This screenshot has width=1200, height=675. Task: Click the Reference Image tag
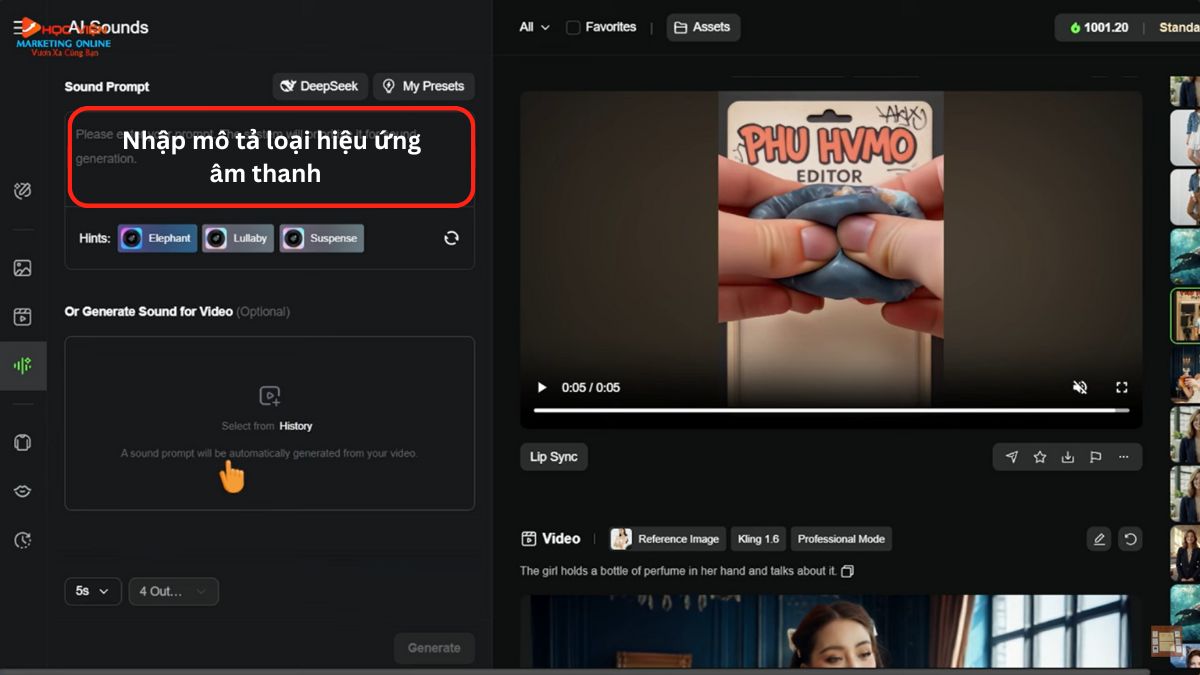(667, 539)
